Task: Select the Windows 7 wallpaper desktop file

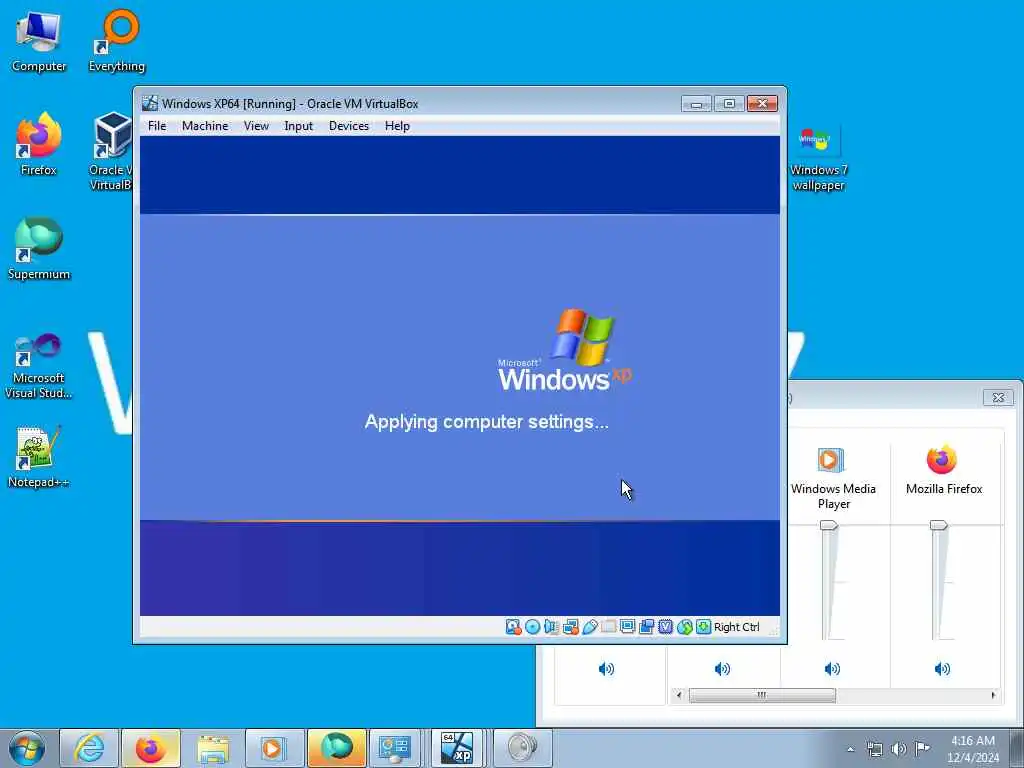Action: click(818, 159)
